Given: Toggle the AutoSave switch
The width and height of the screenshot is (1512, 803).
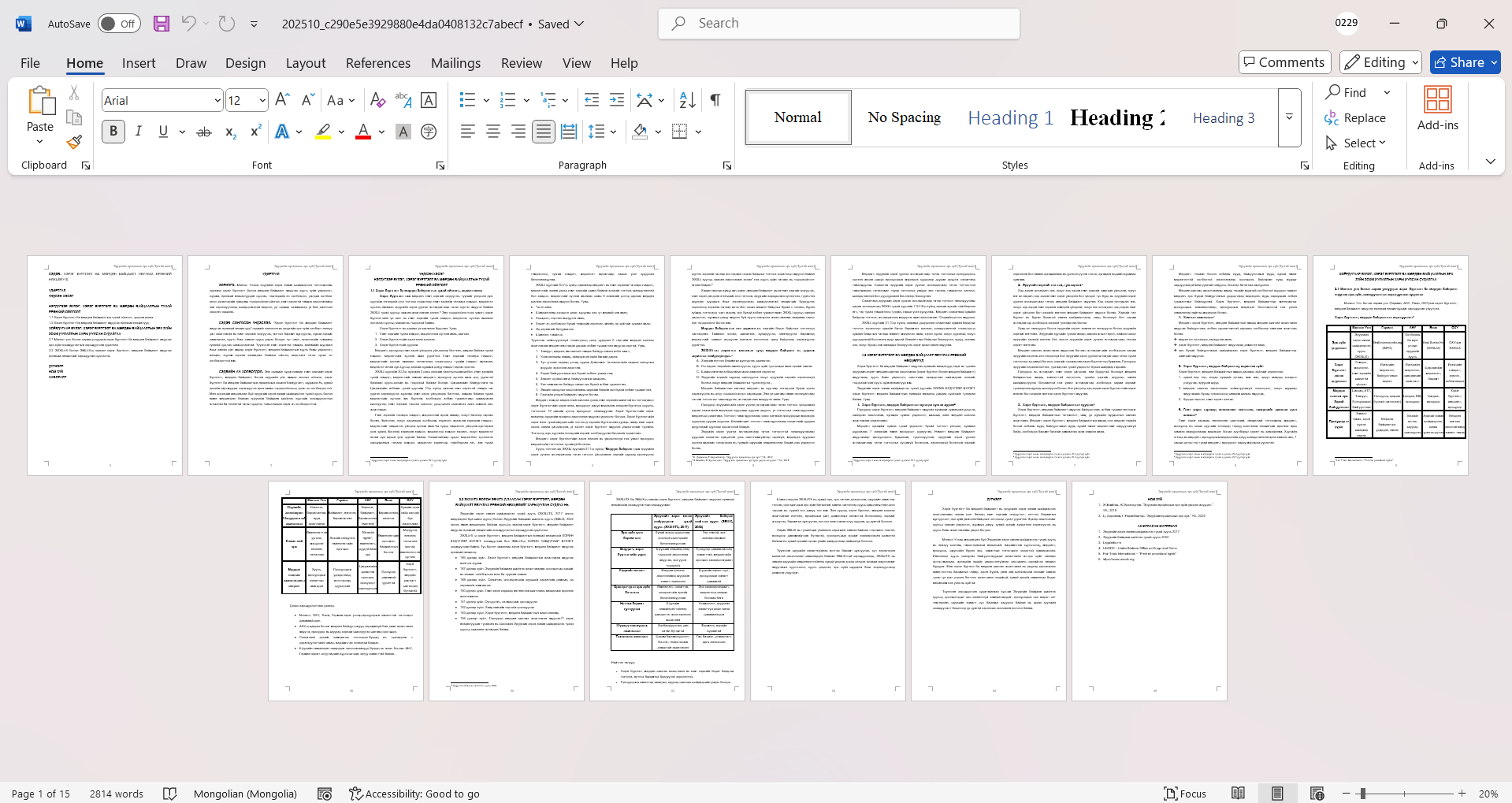Looking at the screenshot, I should tap(119, 24).
